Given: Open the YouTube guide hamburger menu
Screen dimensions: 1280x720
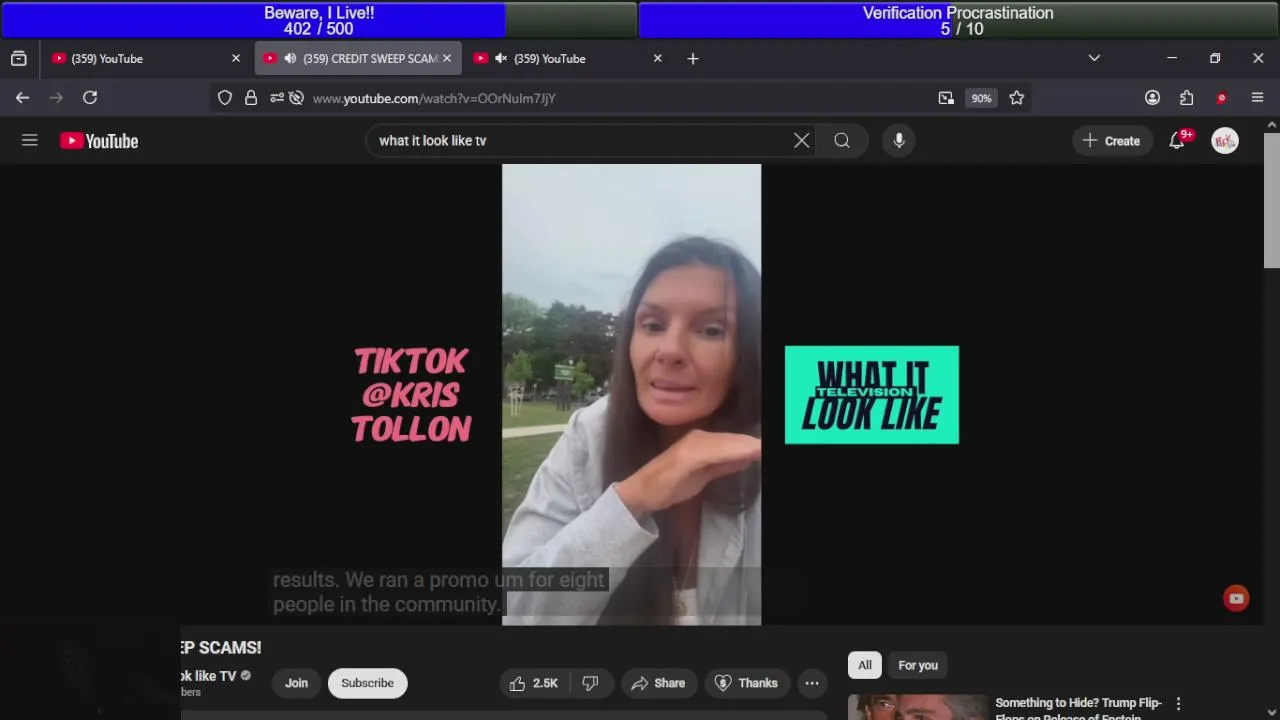Looking at the screenshot, I should pos(30,141).
